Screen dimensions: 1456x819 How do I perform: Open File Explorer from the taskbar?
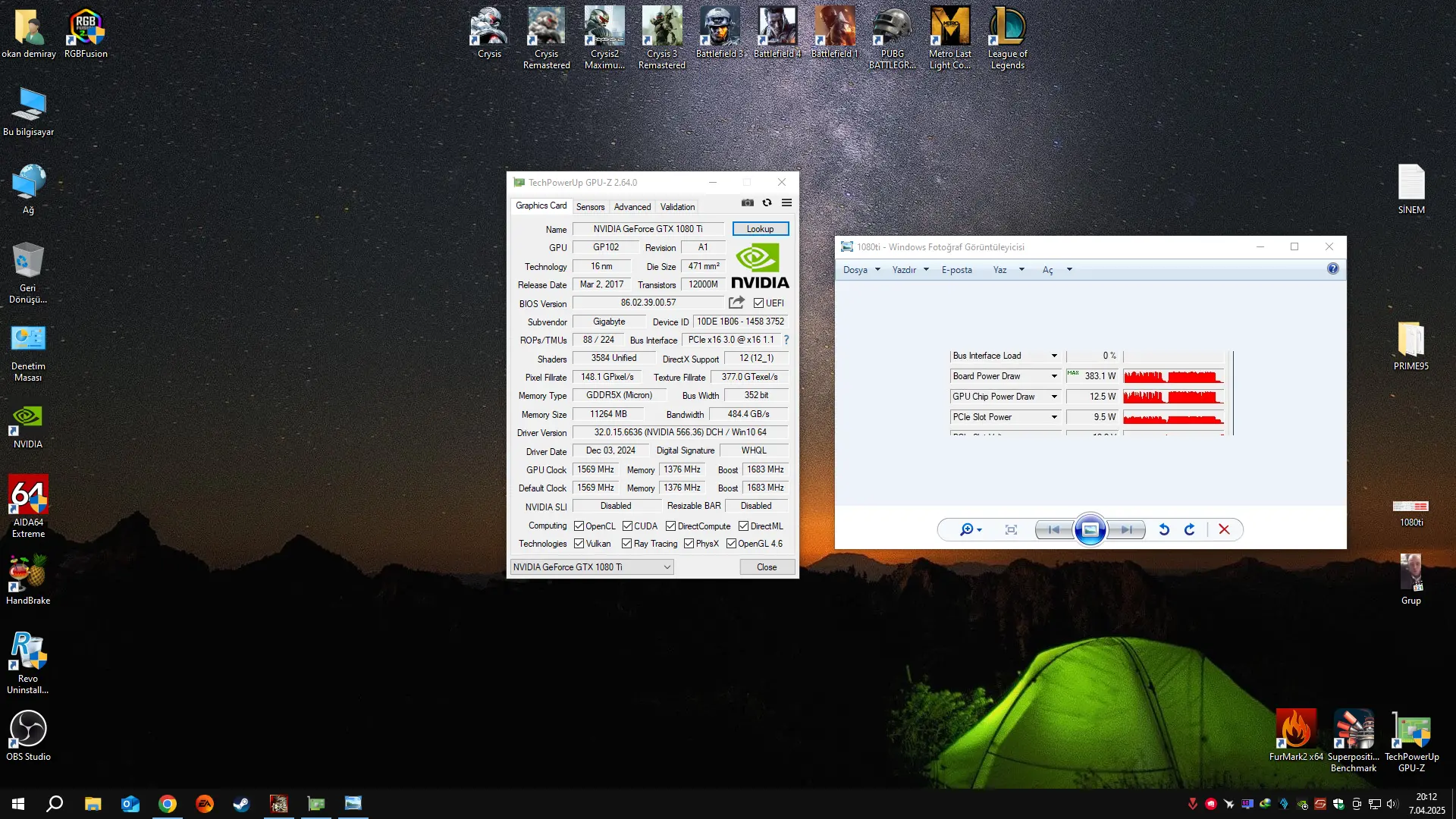93,804
